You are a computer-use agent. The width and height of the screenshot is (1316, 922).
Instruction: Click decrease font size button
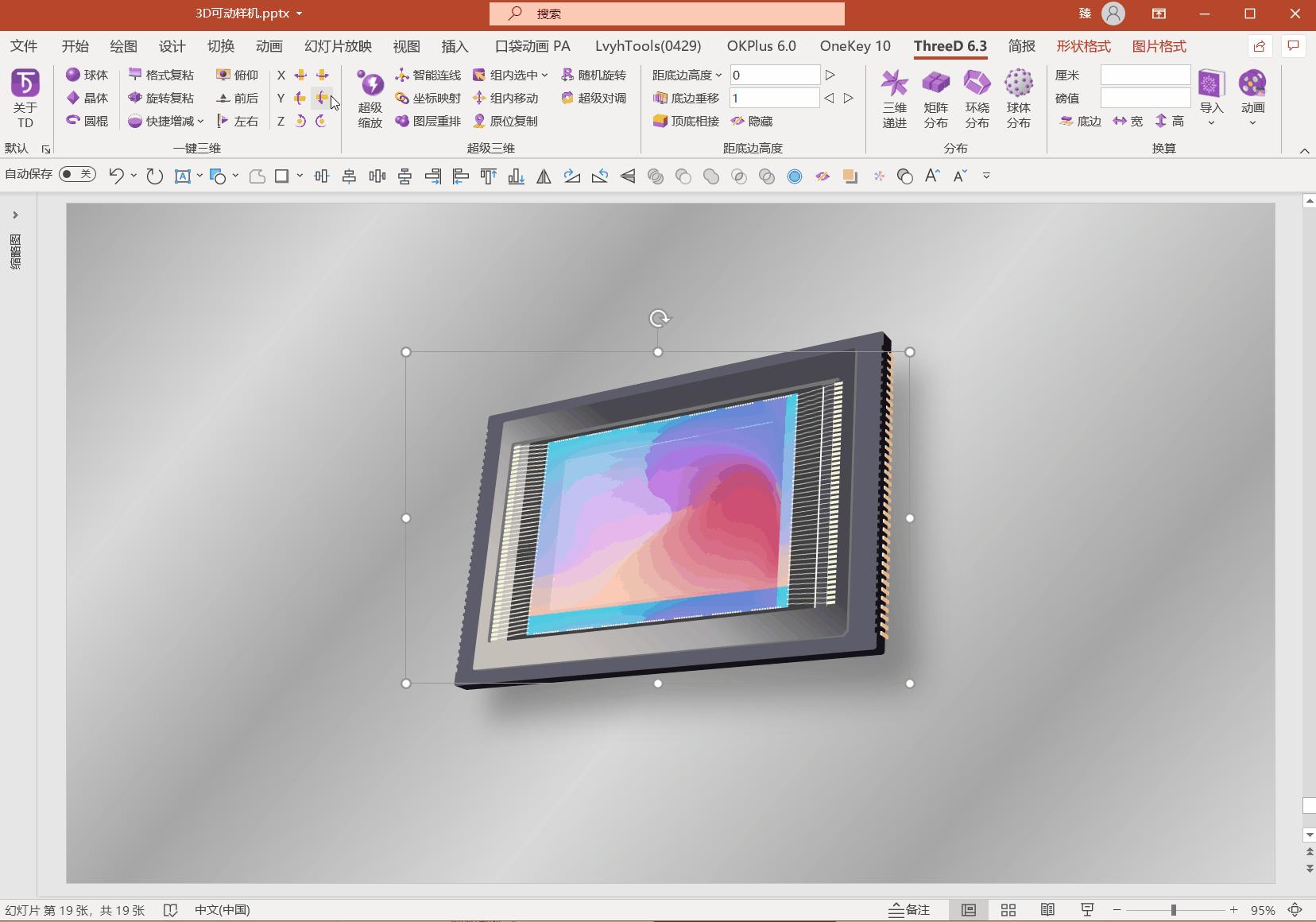[x=960, y=176]
